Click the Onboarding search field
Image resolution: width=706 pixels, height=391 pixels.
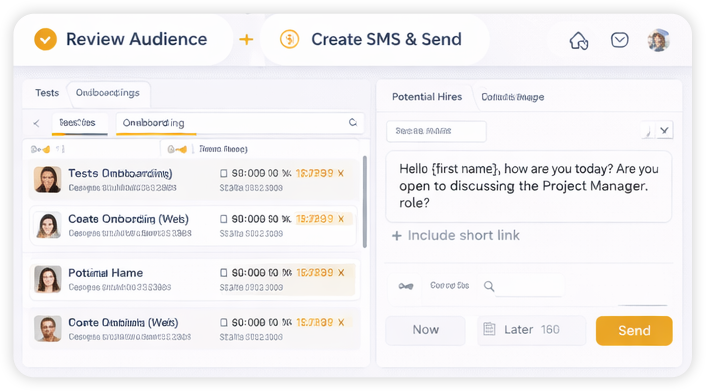pyautogui.click(x=240, y=123)
